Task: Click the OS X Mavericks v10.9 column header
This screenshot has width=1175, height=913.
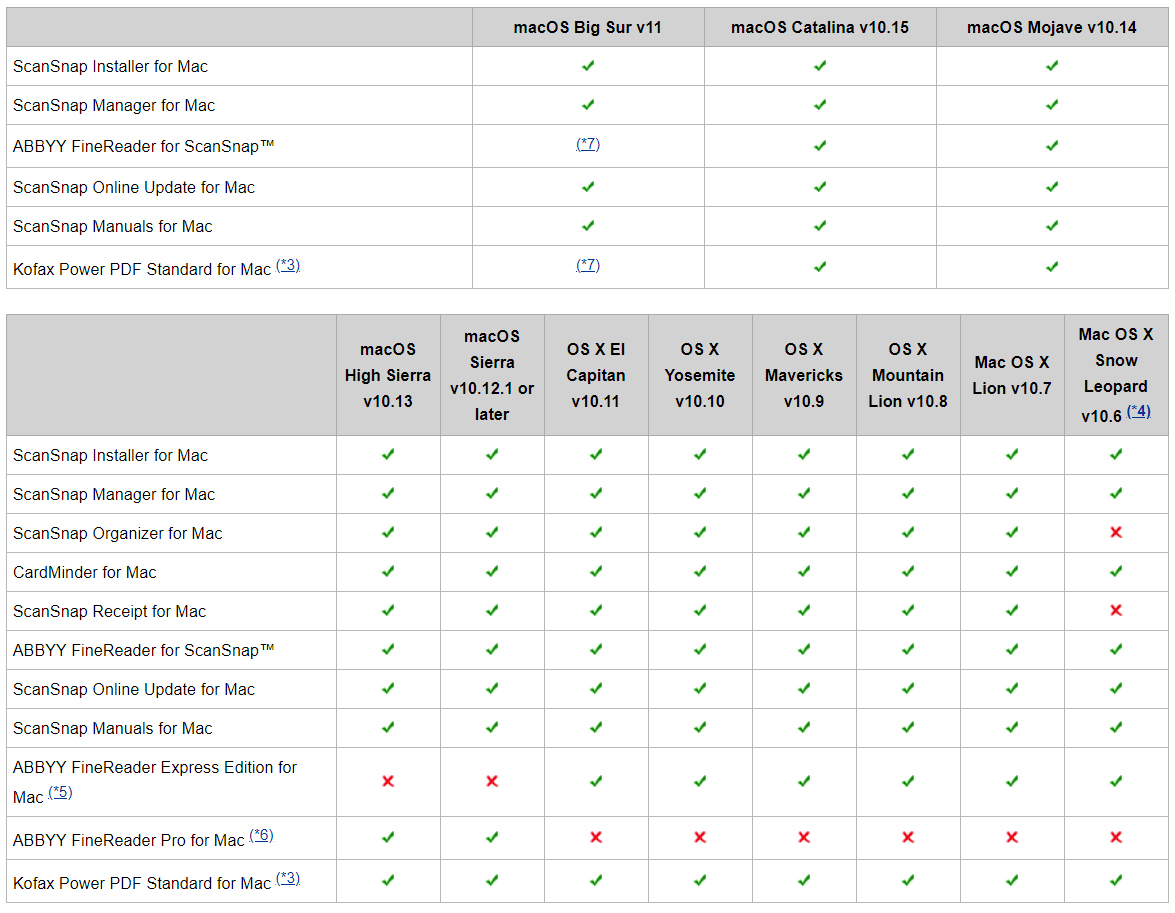Action: [804, 375]
